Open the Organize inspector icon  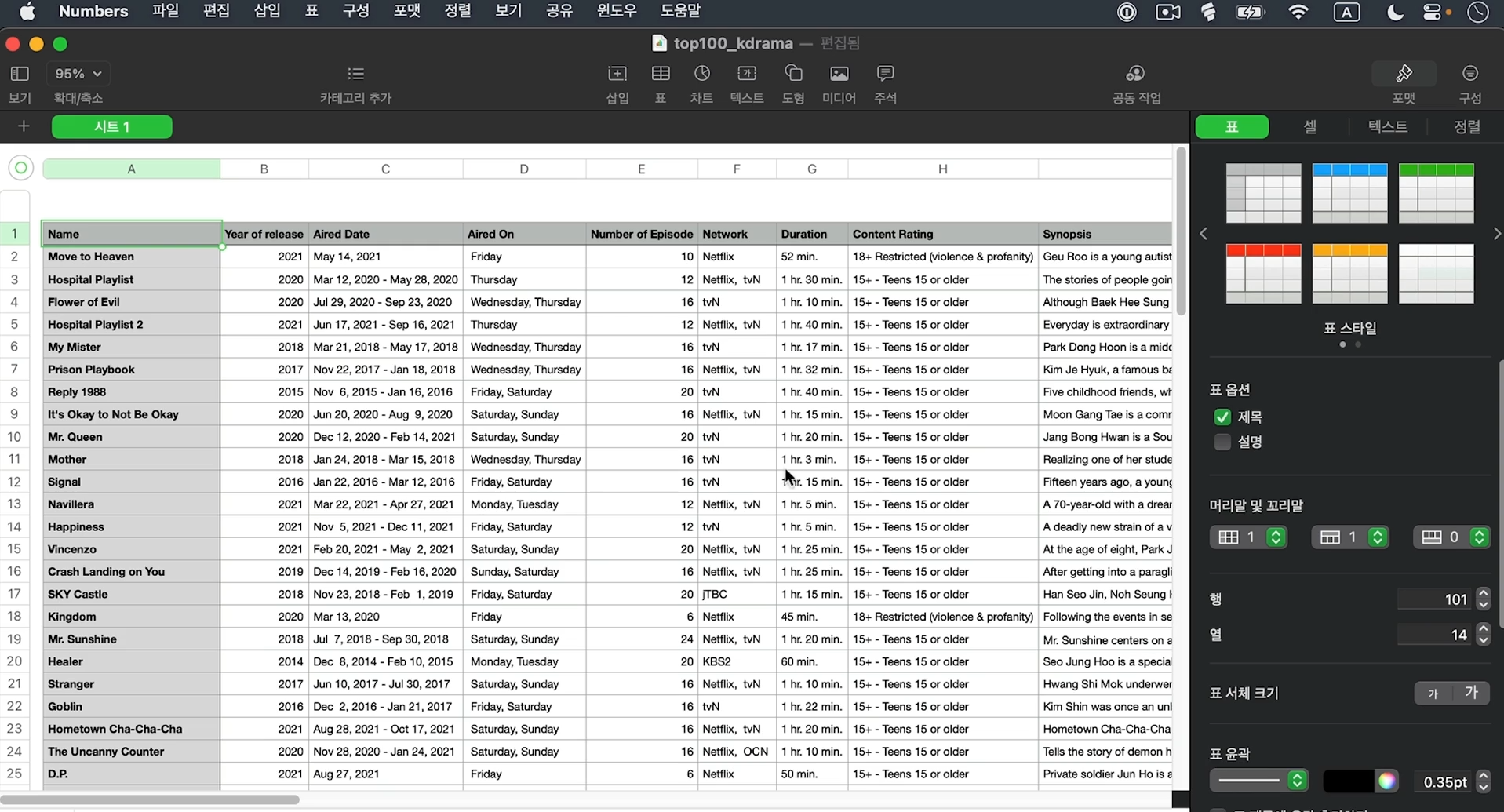(x=1470, y=74)
